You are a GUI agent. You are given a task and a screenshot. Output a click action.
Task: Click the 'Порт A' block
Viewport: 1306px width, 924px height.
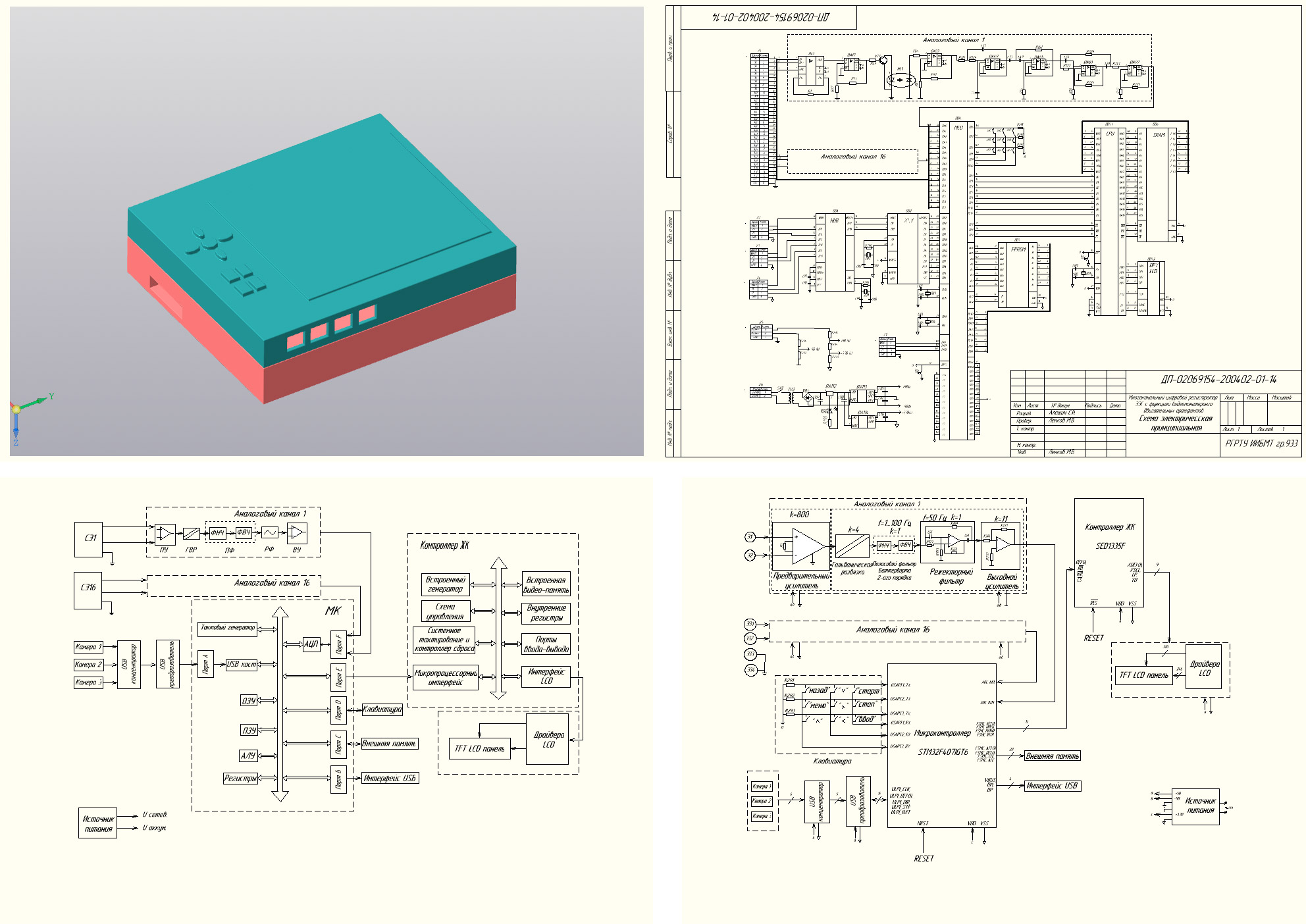coord(205,664)
